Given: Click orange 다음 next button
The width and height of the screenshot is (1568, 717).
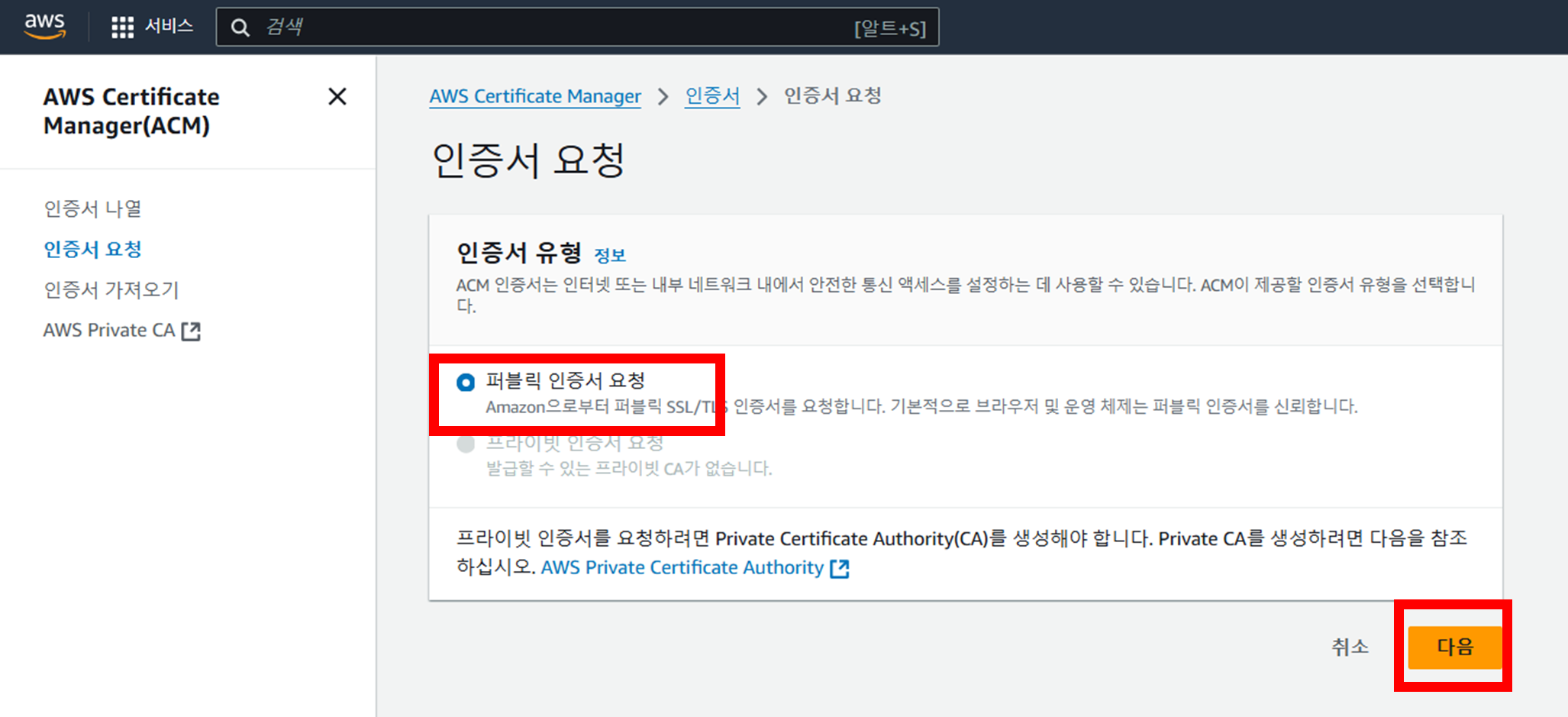Looking at the screenshot, I should point(1455,647).
